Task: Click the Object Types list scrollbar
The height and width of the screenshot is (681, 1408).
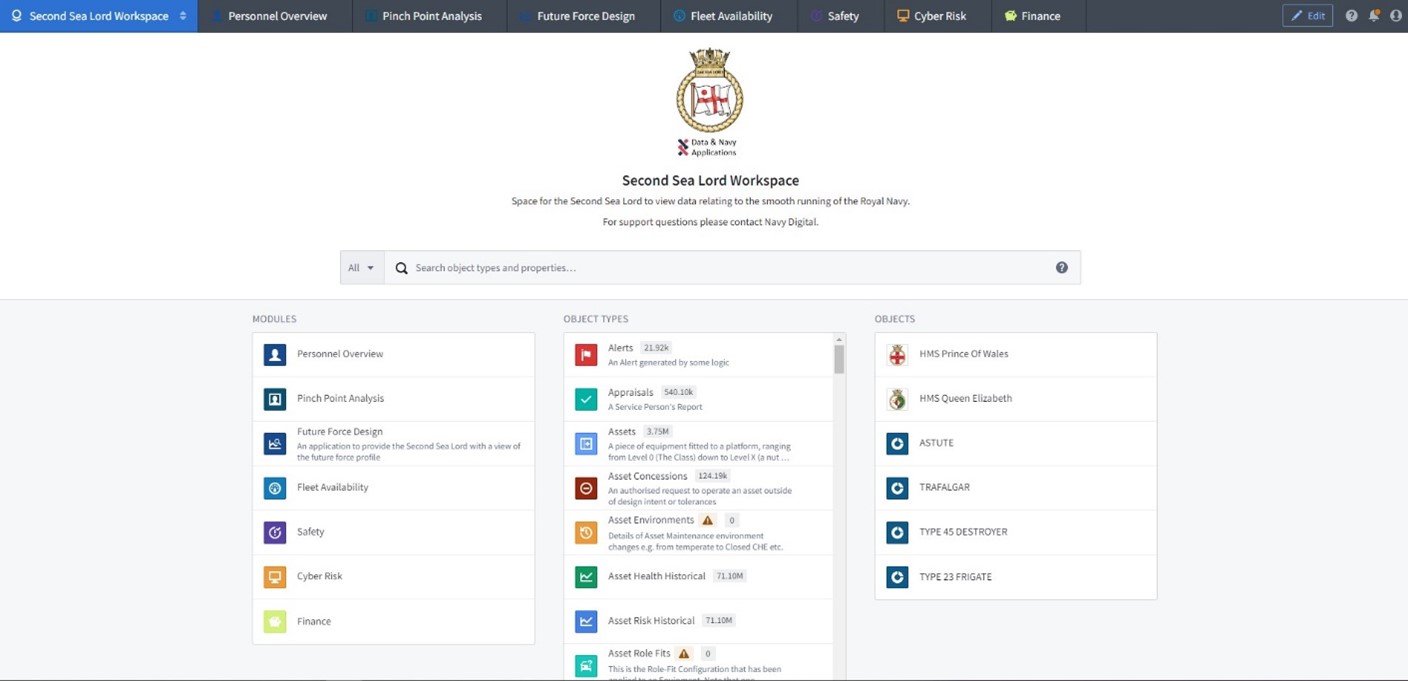Action: coord(839,360)
